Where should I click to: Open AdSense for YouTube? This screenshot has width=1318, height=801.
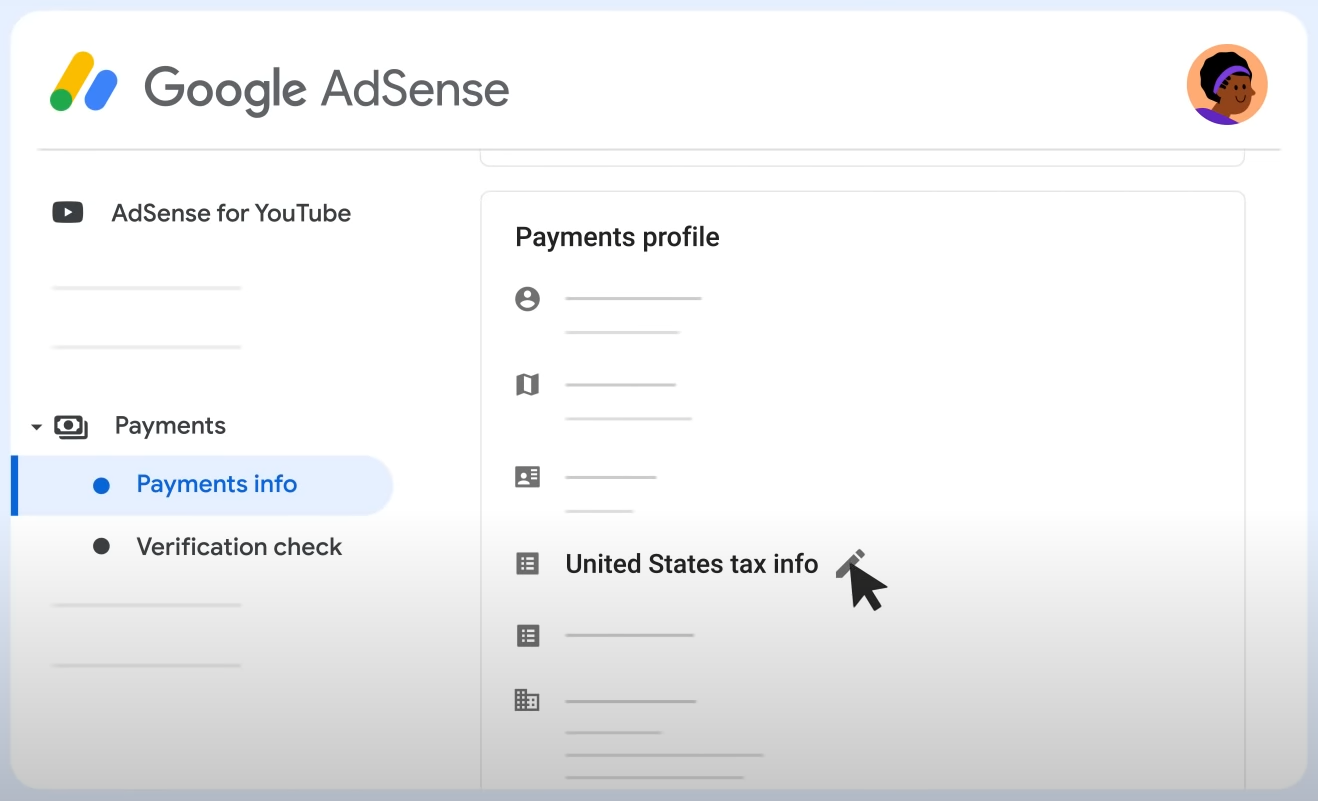tap(231, 213)
